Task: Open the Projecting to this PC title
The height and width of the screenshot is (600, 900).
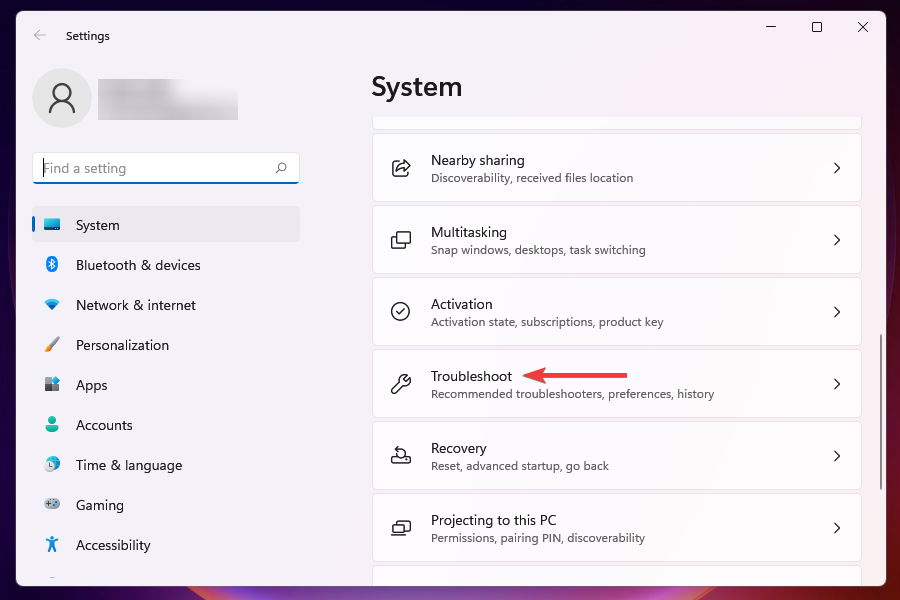Action: tap(494, 520)
